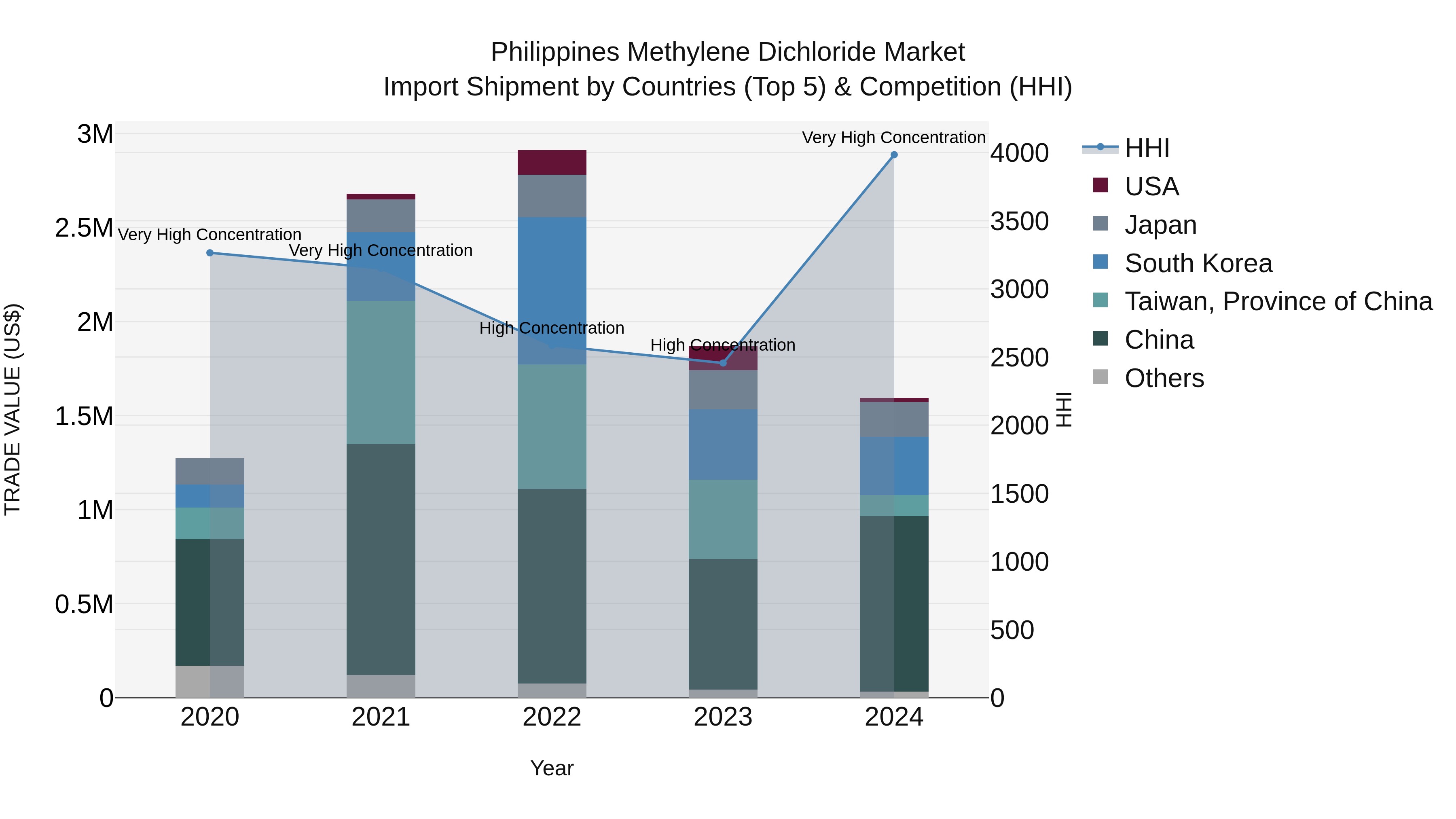Click the 'High Concentration' label for 2022
The width and height of the screenshot is (1456, 819).
point(552,328)
